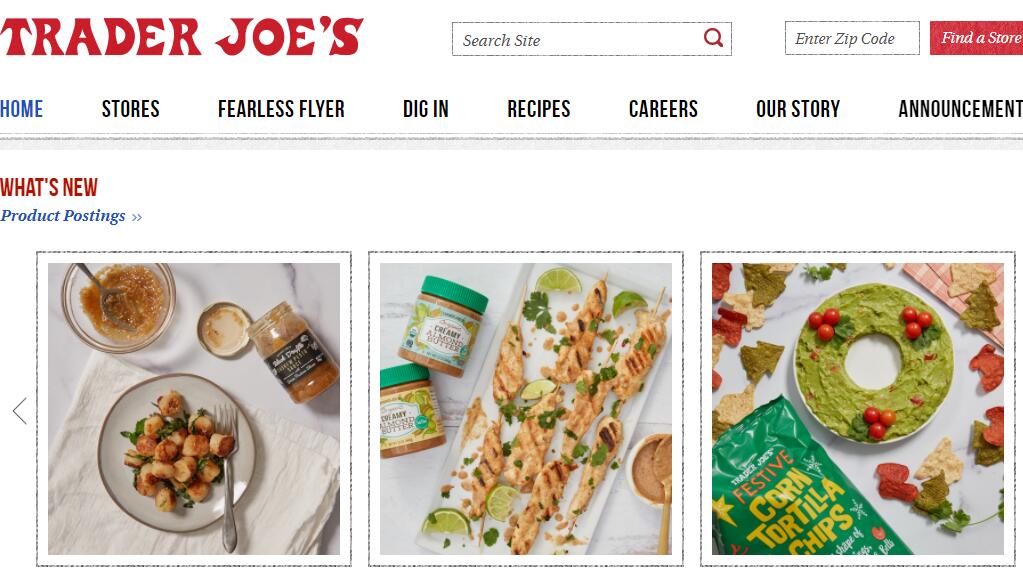Click the Trader Joe's logo
This screenshot has height=570, width=1023.
[x=182, y=37]
